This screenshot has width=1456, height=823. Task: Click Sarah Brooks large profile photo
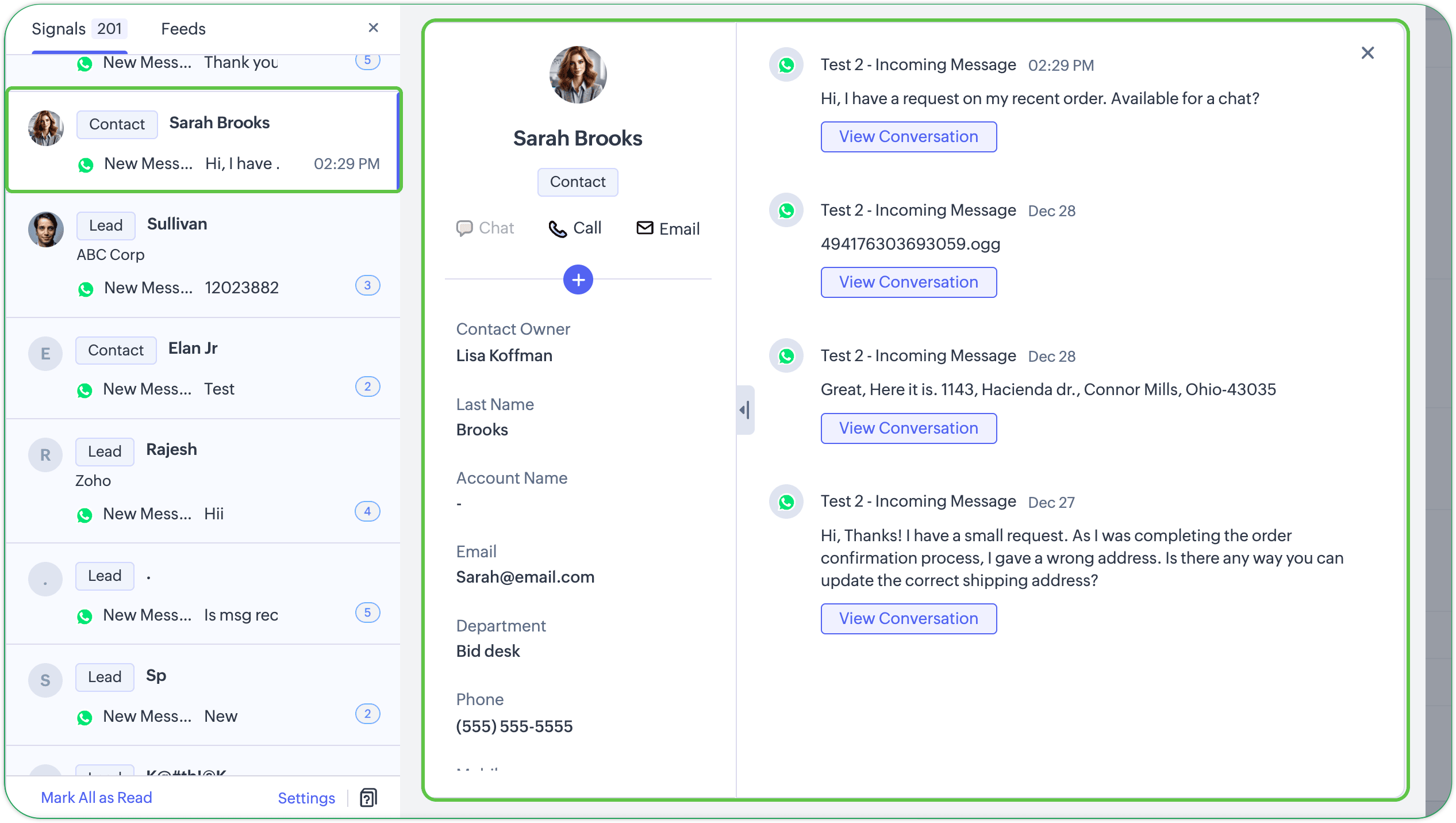pos(578,75)
